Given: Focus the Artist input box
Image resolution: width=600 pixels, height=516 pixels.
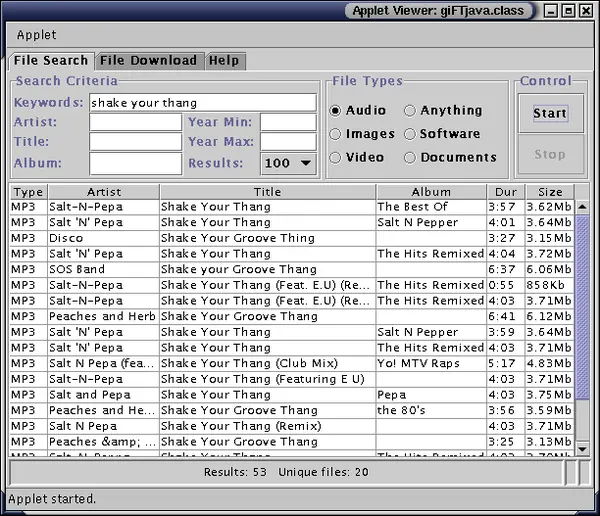Looking at the screenshot, I should pyautogui.click(x=135, y=123).
